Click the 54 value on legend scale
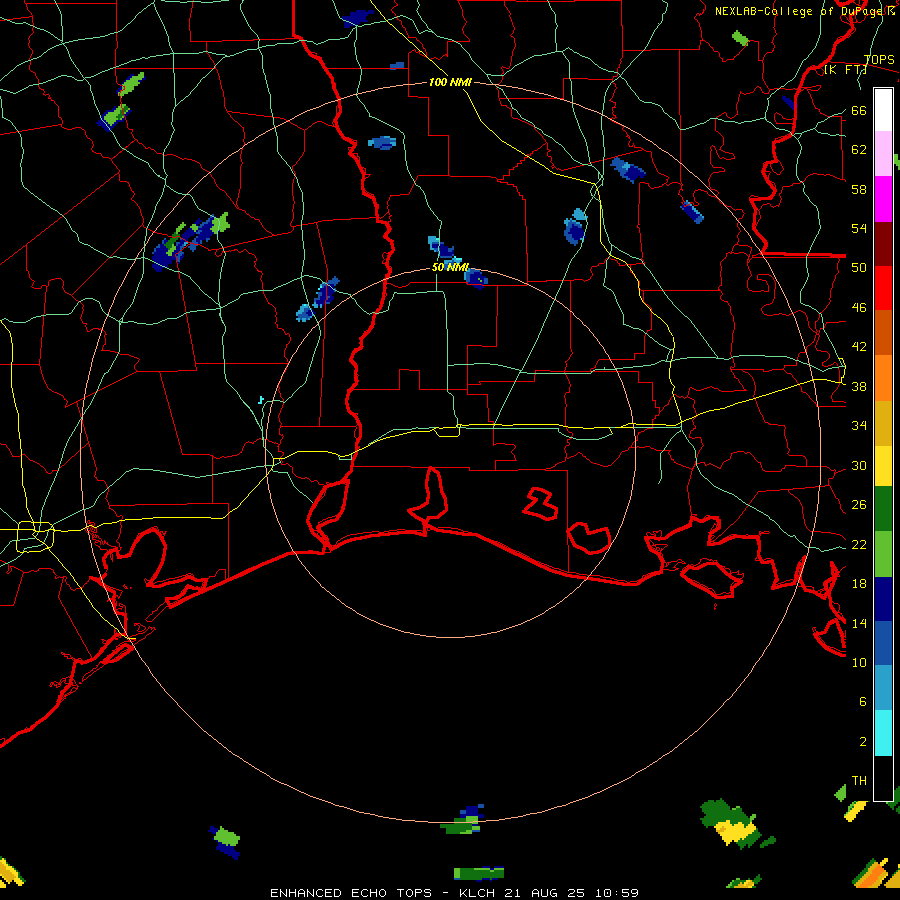Screen dimensions: 900x900 click(859, 228)
